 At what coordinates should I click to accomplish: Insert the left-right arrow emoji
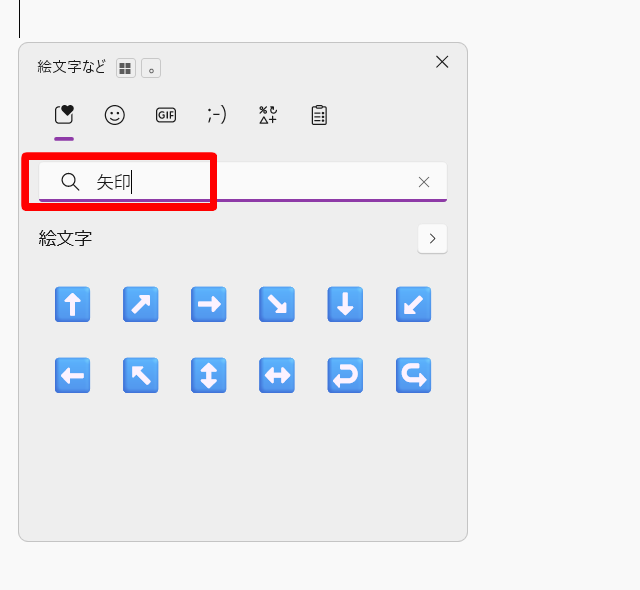click(x=276, y=375)
